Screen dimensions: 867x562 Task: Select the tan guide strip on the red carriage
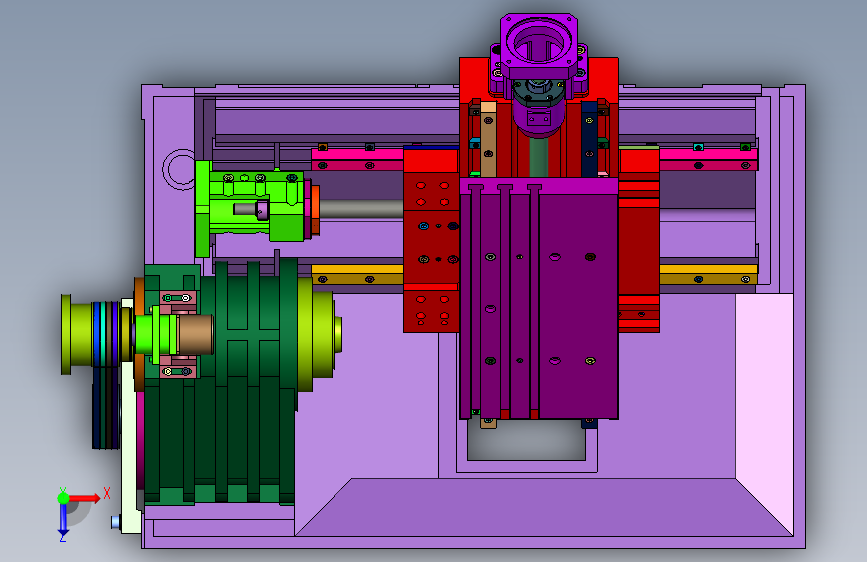[488, 139]
